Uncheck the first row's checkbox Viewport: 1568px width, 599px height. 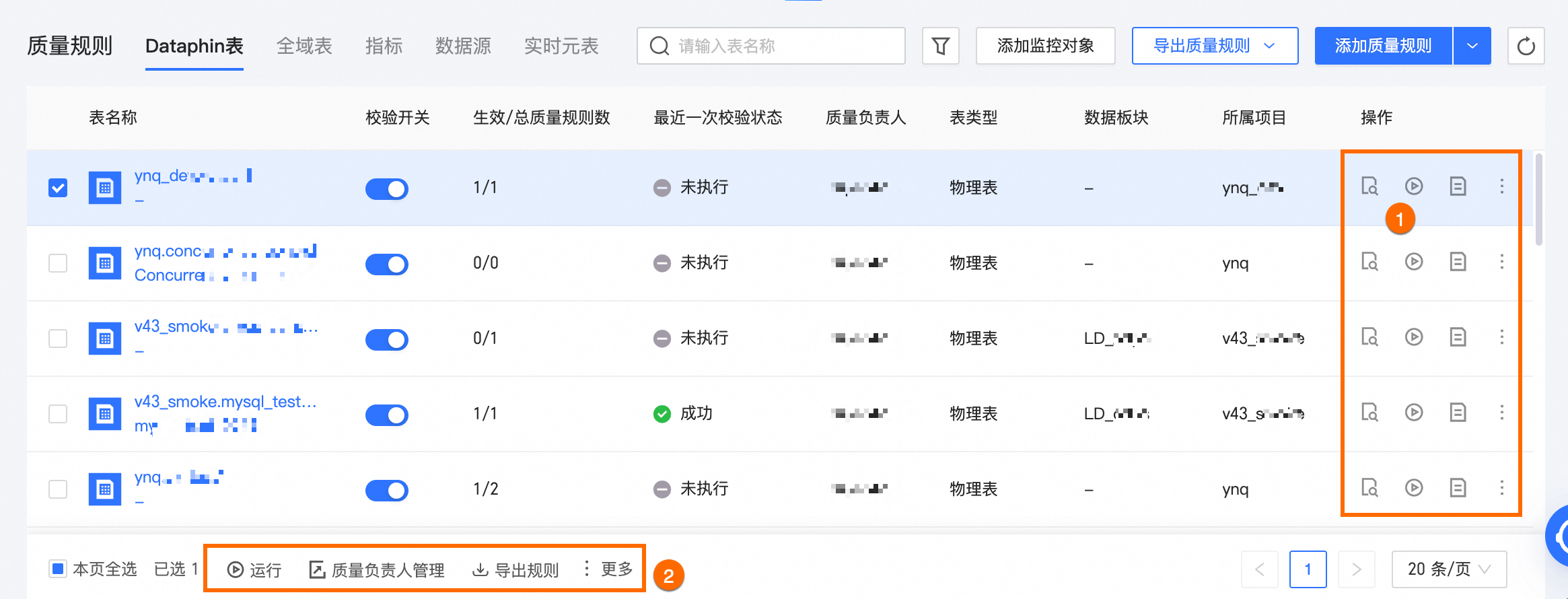(x=59, y=188)
